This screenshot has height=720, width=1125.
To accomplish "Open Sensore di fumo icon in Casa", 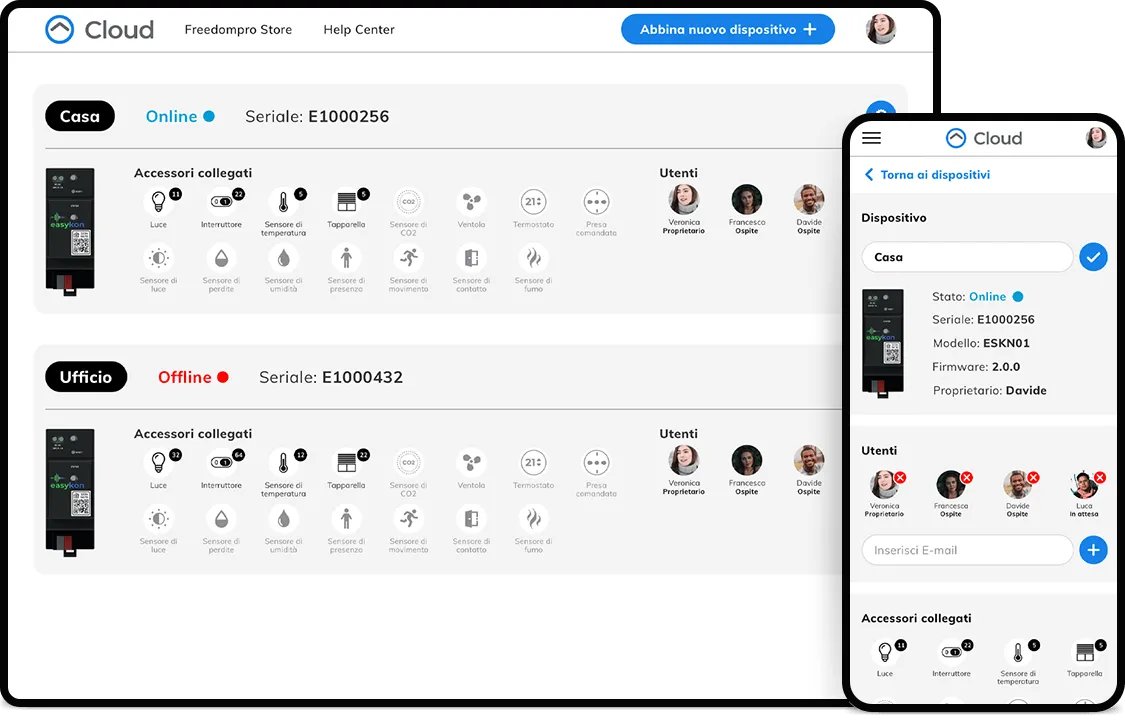I will click(534, 257).
